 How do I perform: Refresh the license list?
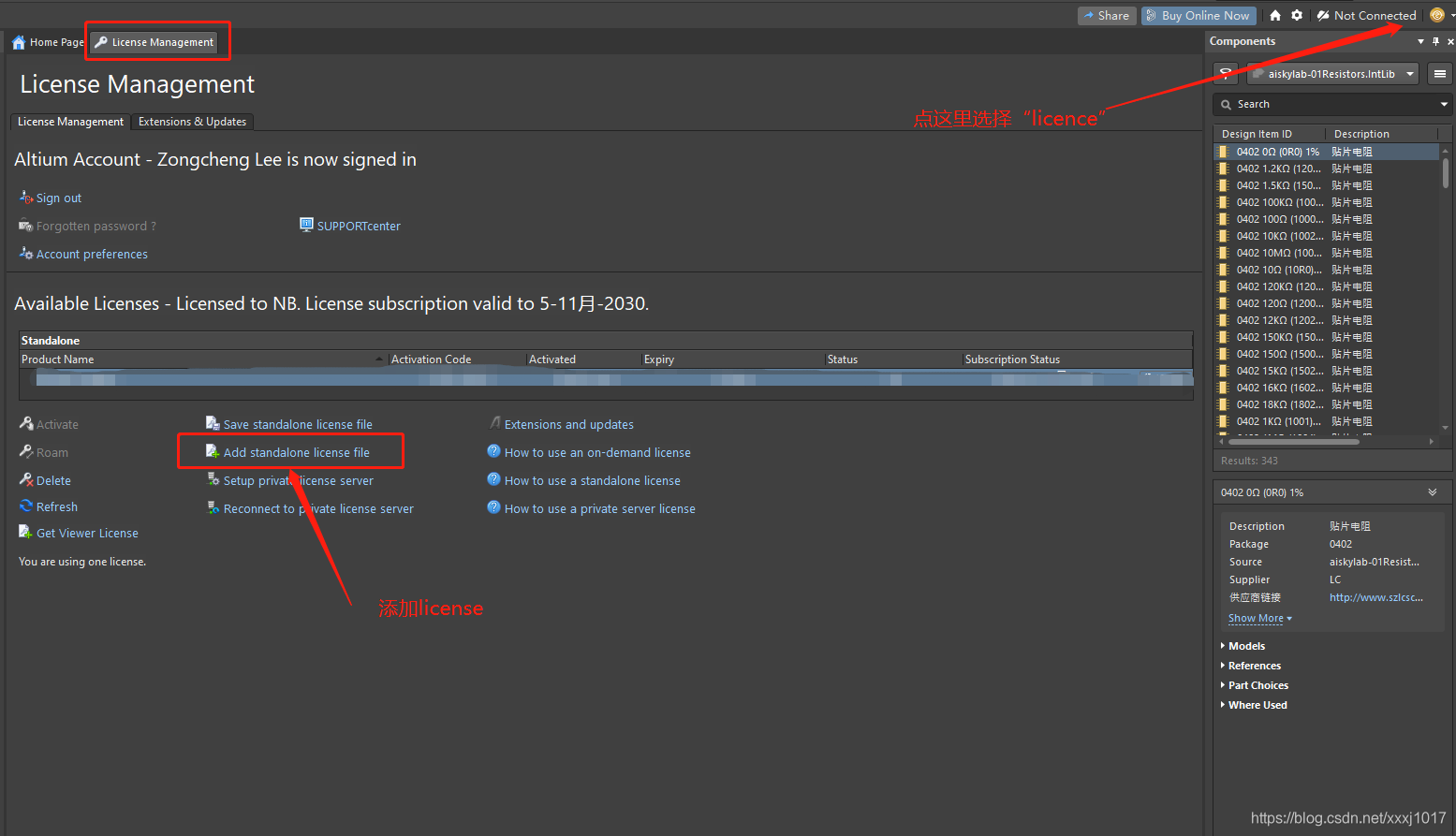pos(56,506)
